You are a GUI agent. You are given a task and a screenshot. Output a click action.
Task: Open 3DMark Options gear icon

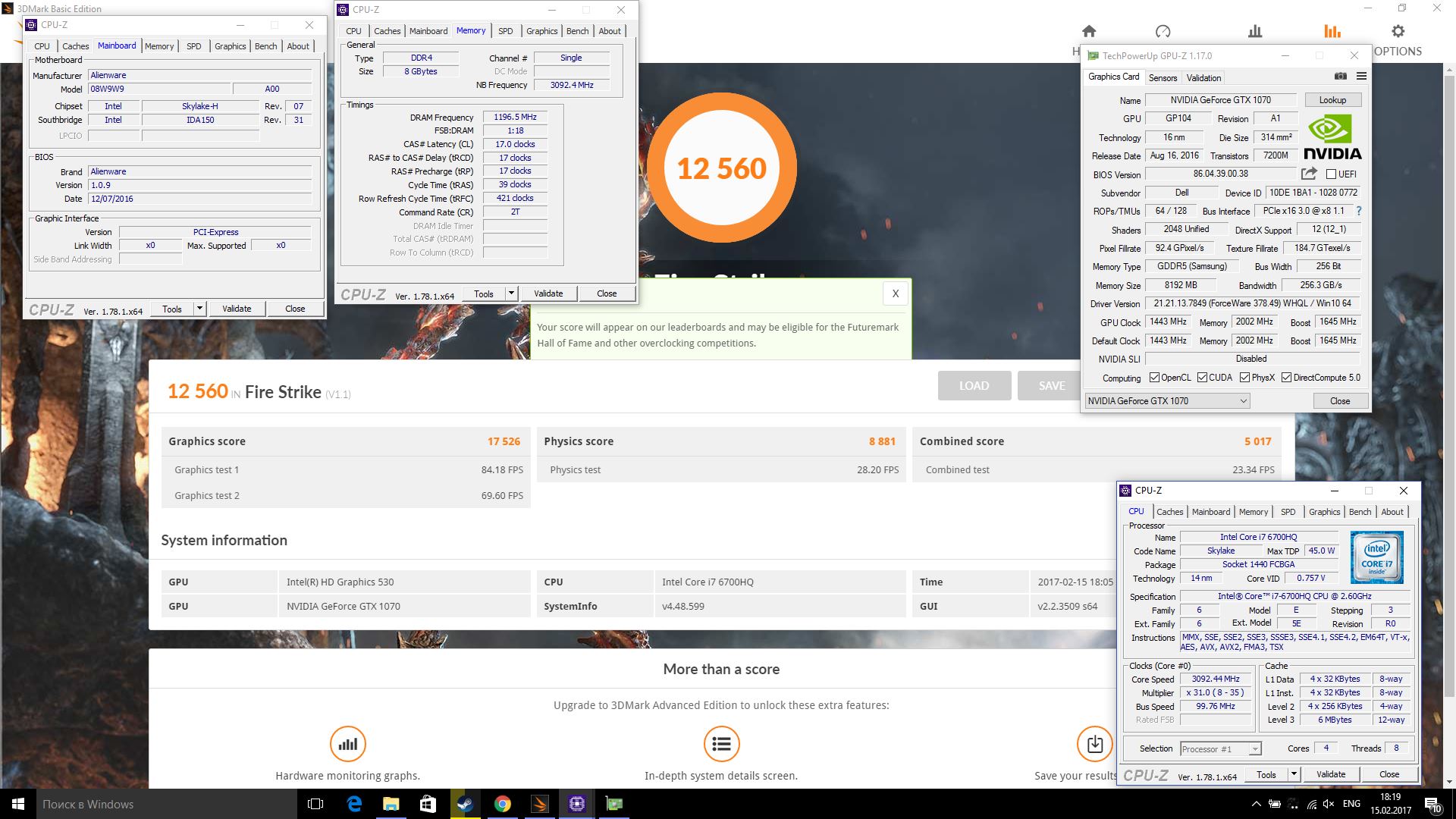coord(1398,31)
